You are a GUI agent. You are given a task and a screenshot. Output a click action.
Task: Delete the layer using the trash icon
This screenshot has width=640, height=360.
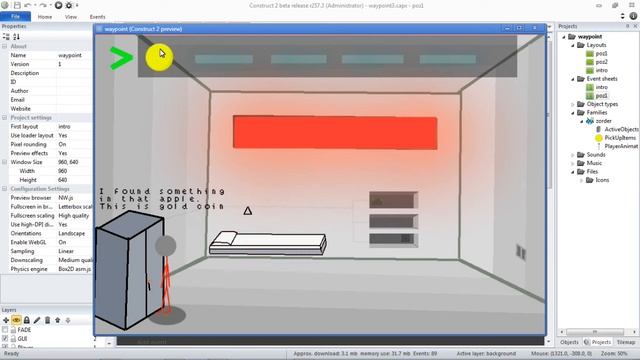click(47, 320)
